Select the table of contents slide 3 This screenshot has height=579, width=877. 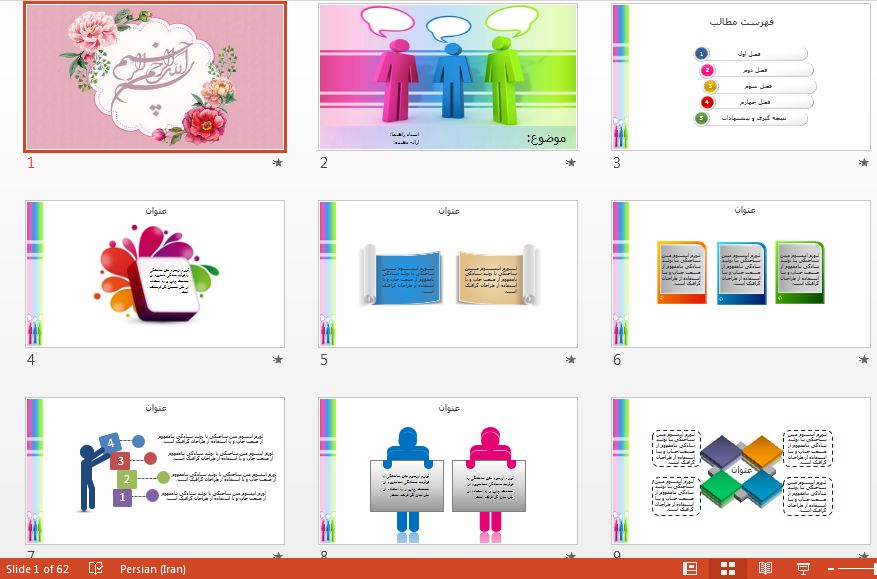coord(741,76)
